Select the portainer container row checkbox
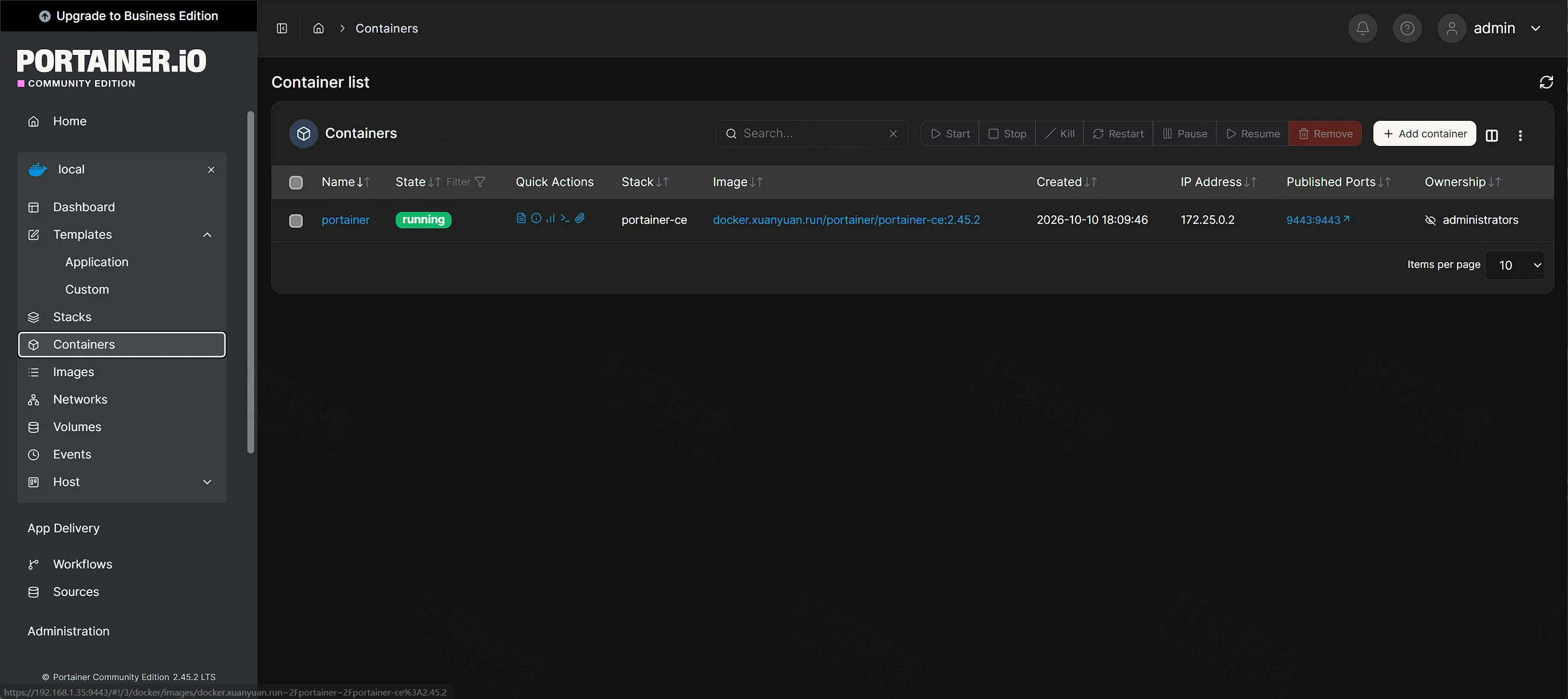The width and height of the screenshot is (1568, 699). 296,220
